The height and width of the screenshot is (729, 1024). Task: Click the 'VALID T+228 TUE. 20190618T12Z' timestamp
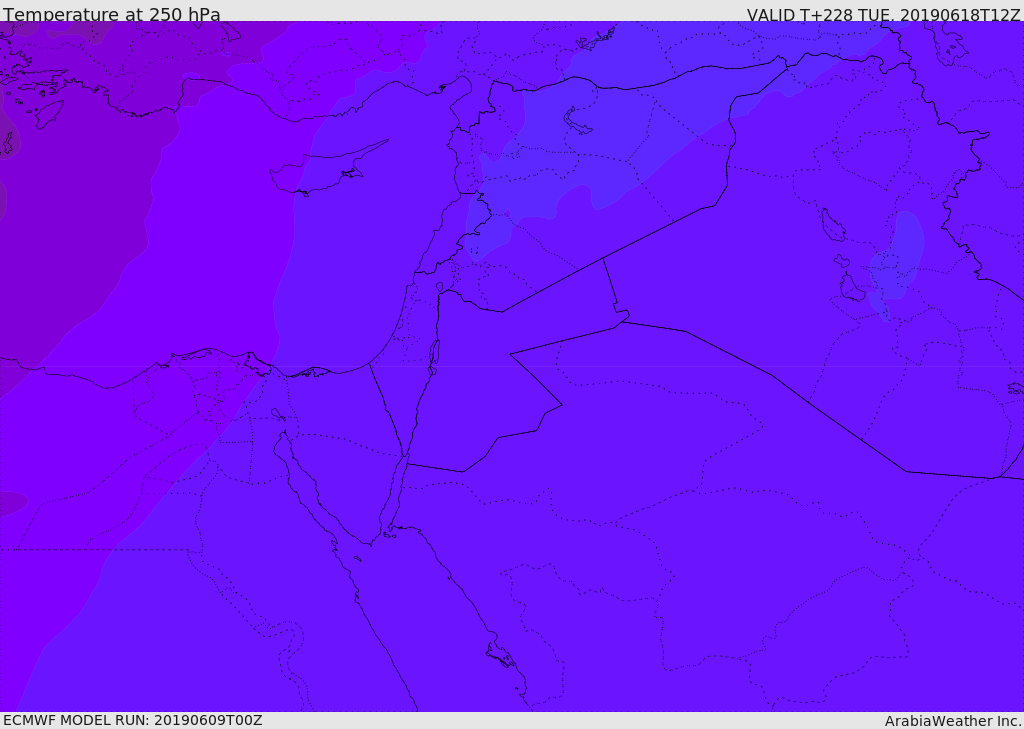[884, 14]
